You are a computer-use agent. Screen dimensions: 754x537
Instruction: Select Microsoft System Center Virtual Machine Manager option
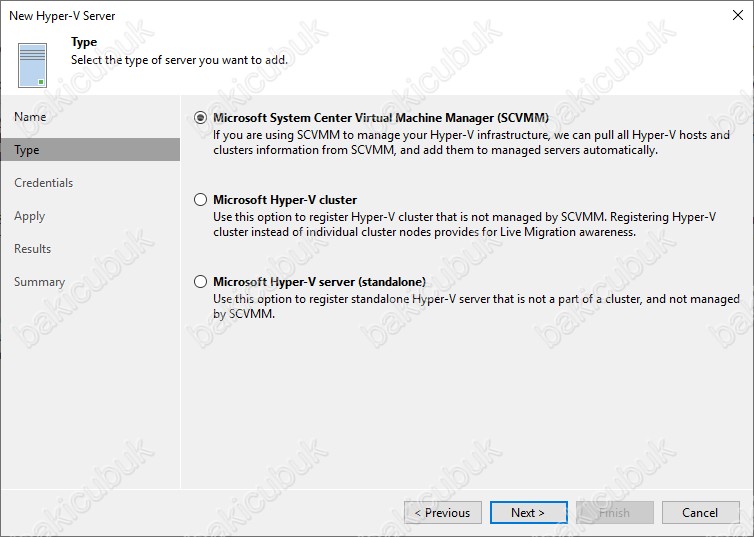coord(201,117)
